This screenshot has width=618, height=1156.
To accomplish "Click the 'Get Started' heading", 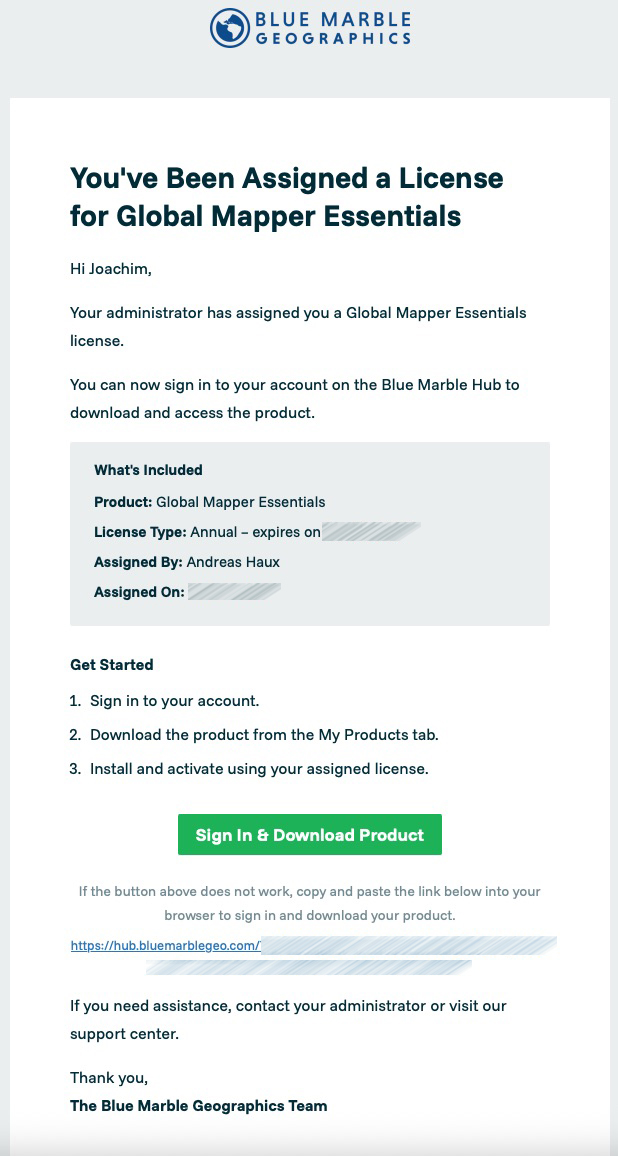I will [112, 665].
